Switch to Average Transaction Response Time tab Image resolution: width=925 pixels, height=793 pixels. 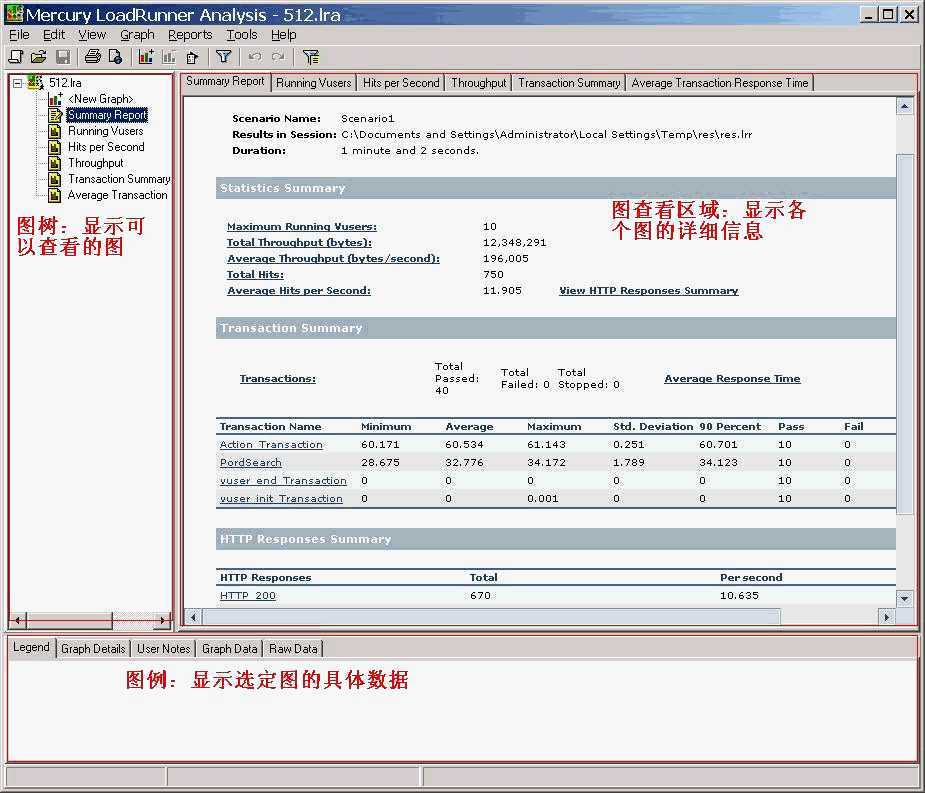pyautogui.click(x=720, y=83)
